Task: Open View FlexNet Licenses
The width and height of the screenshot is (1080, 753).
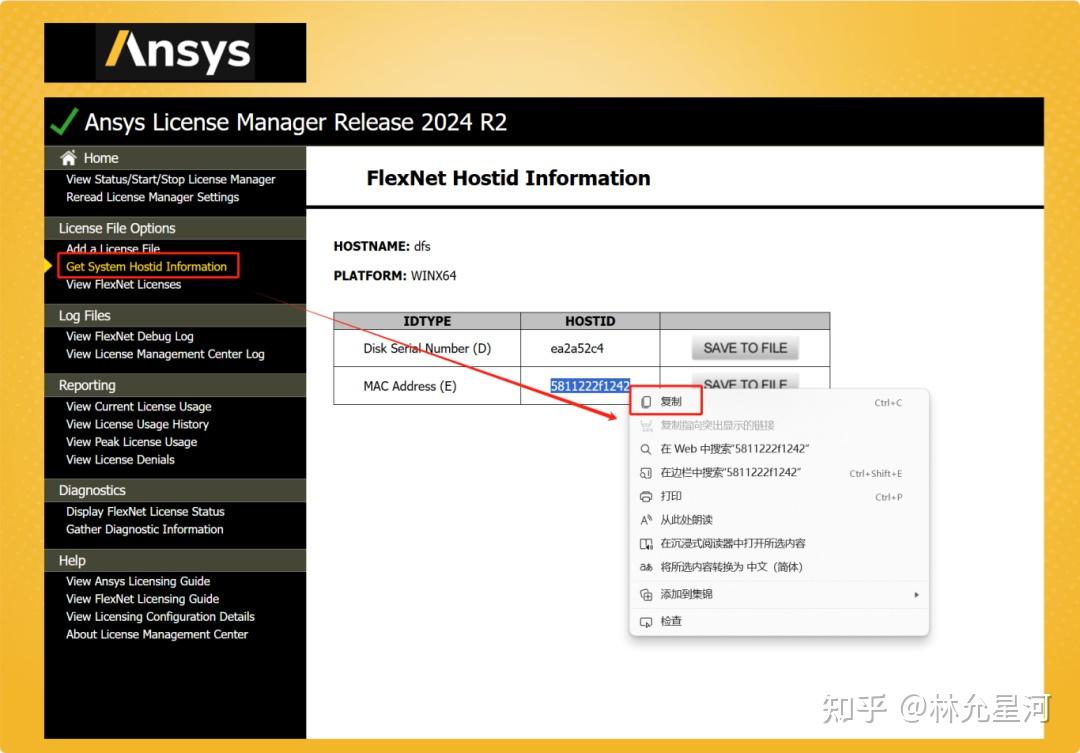Action: point(125,283)
